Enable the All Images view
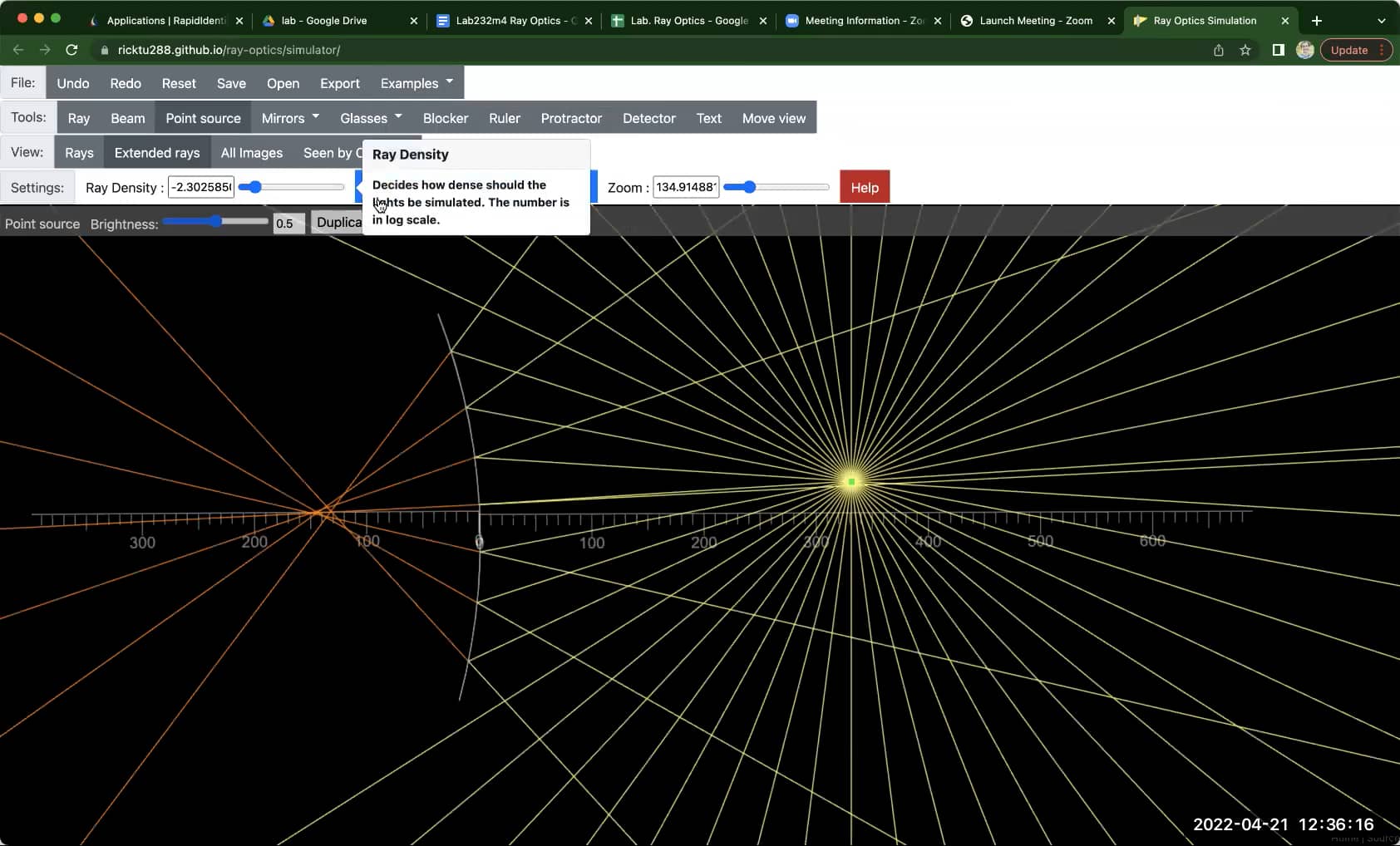 [x=252, y=152]
